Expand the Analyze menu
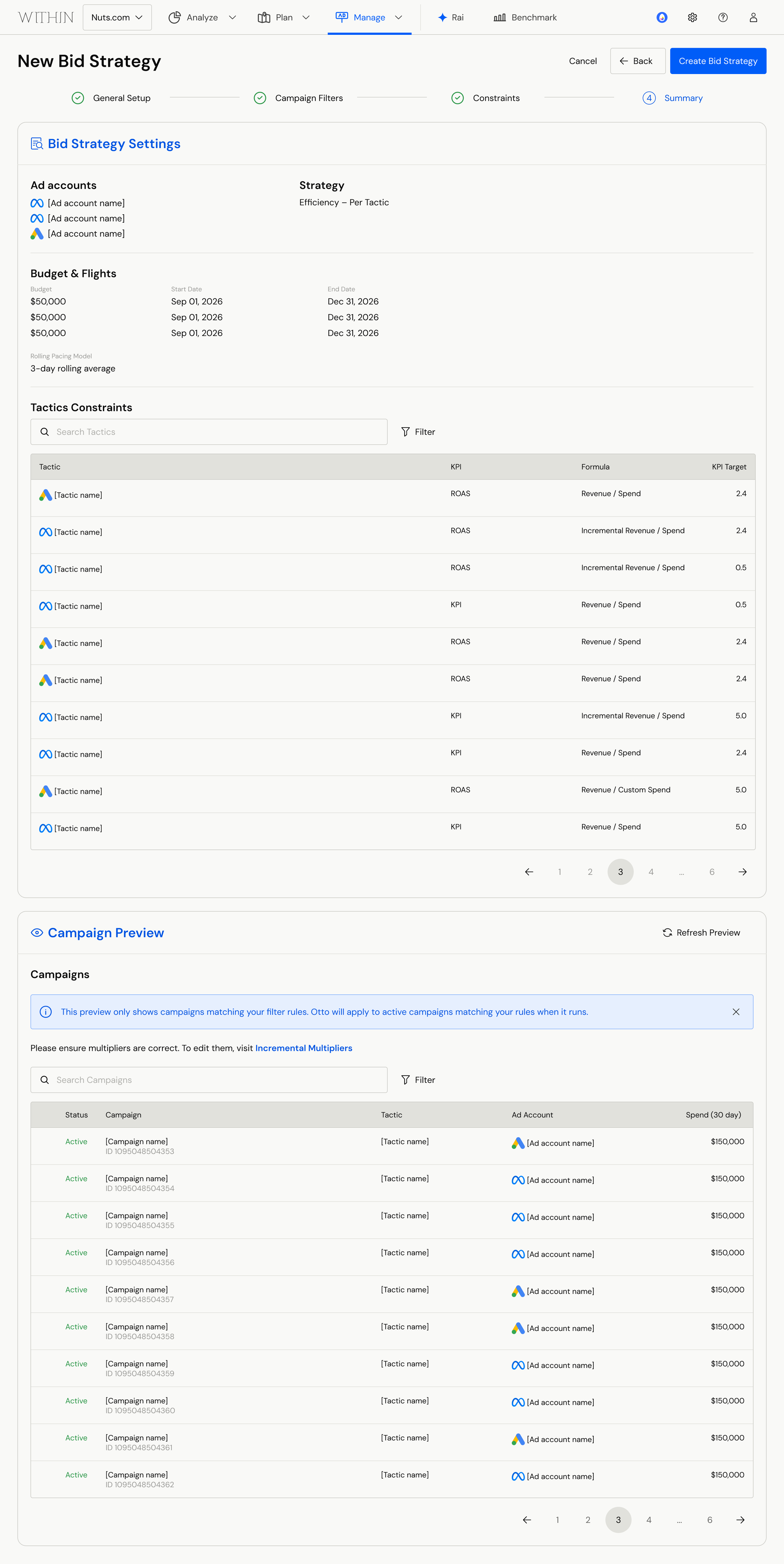Viewport: 784px width, 1564px height. (x=202, y=18)
